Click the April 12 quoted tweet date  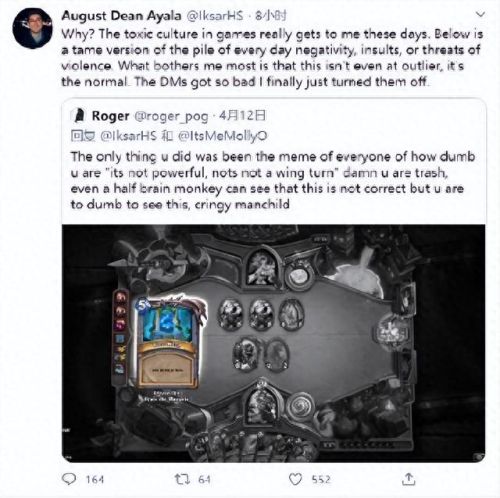point(243,116)
